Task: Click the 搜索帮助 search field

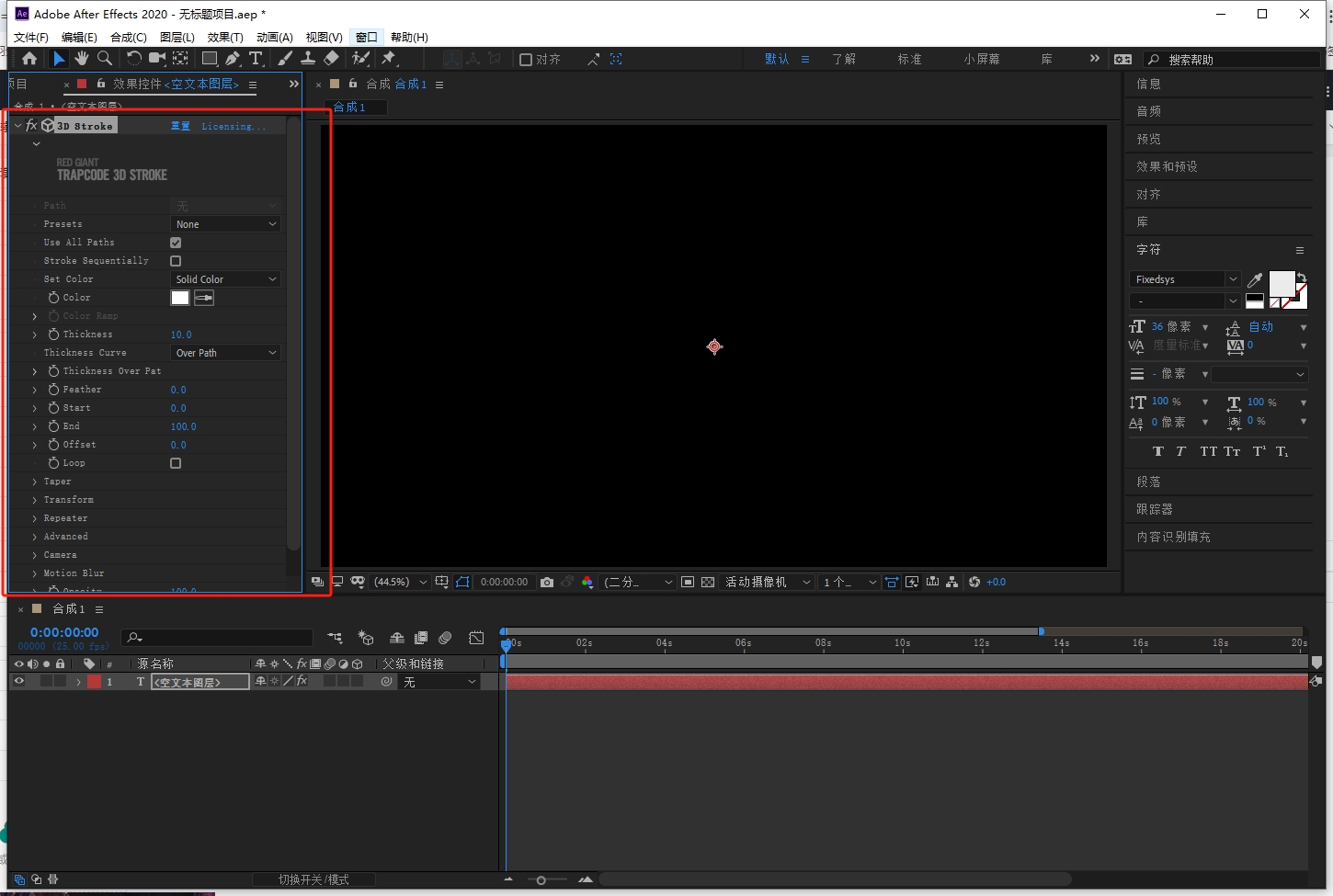Action: point(1232,59)
